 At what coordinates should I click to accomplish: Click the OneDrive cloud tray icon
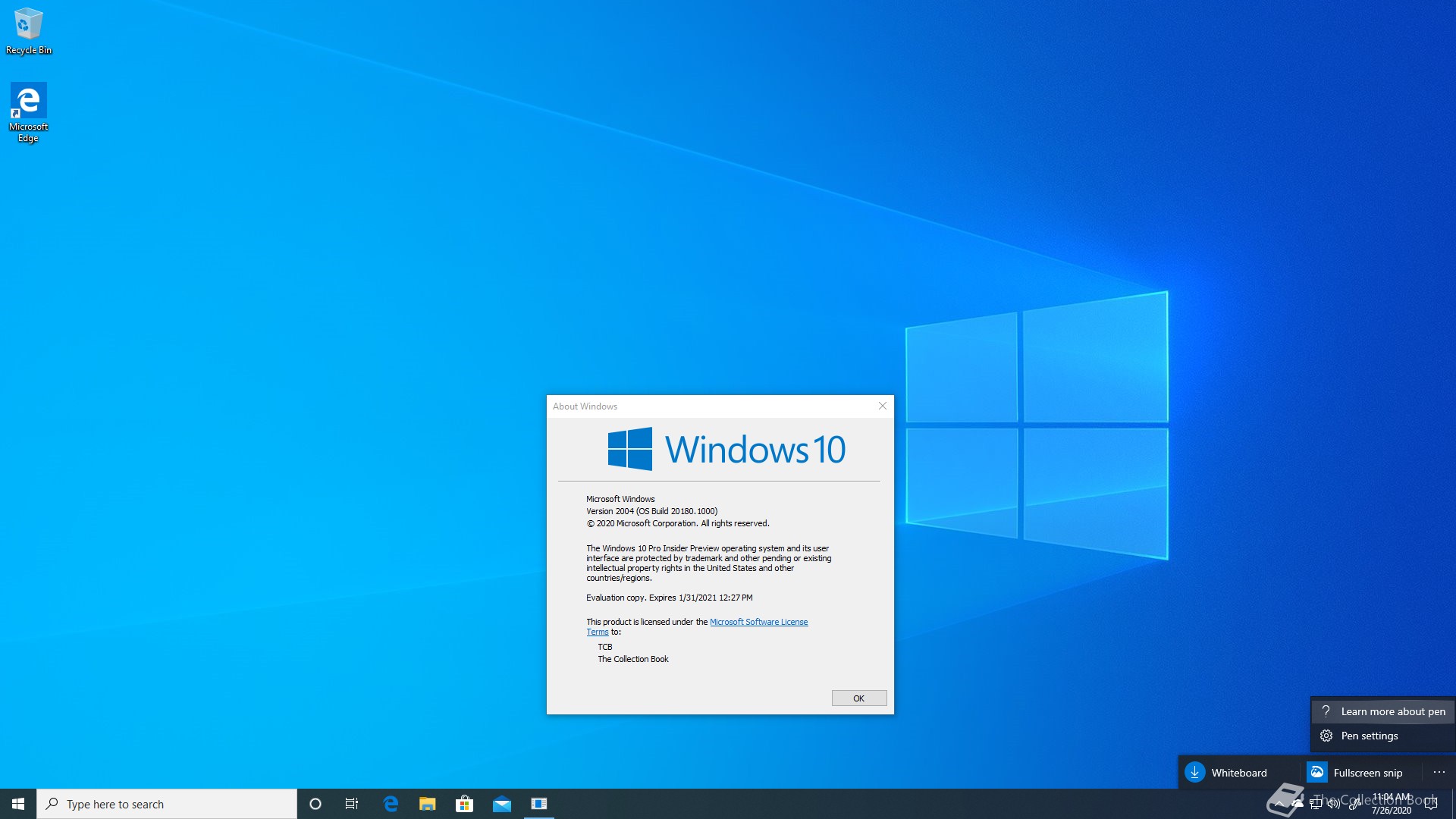(1298, 804)
